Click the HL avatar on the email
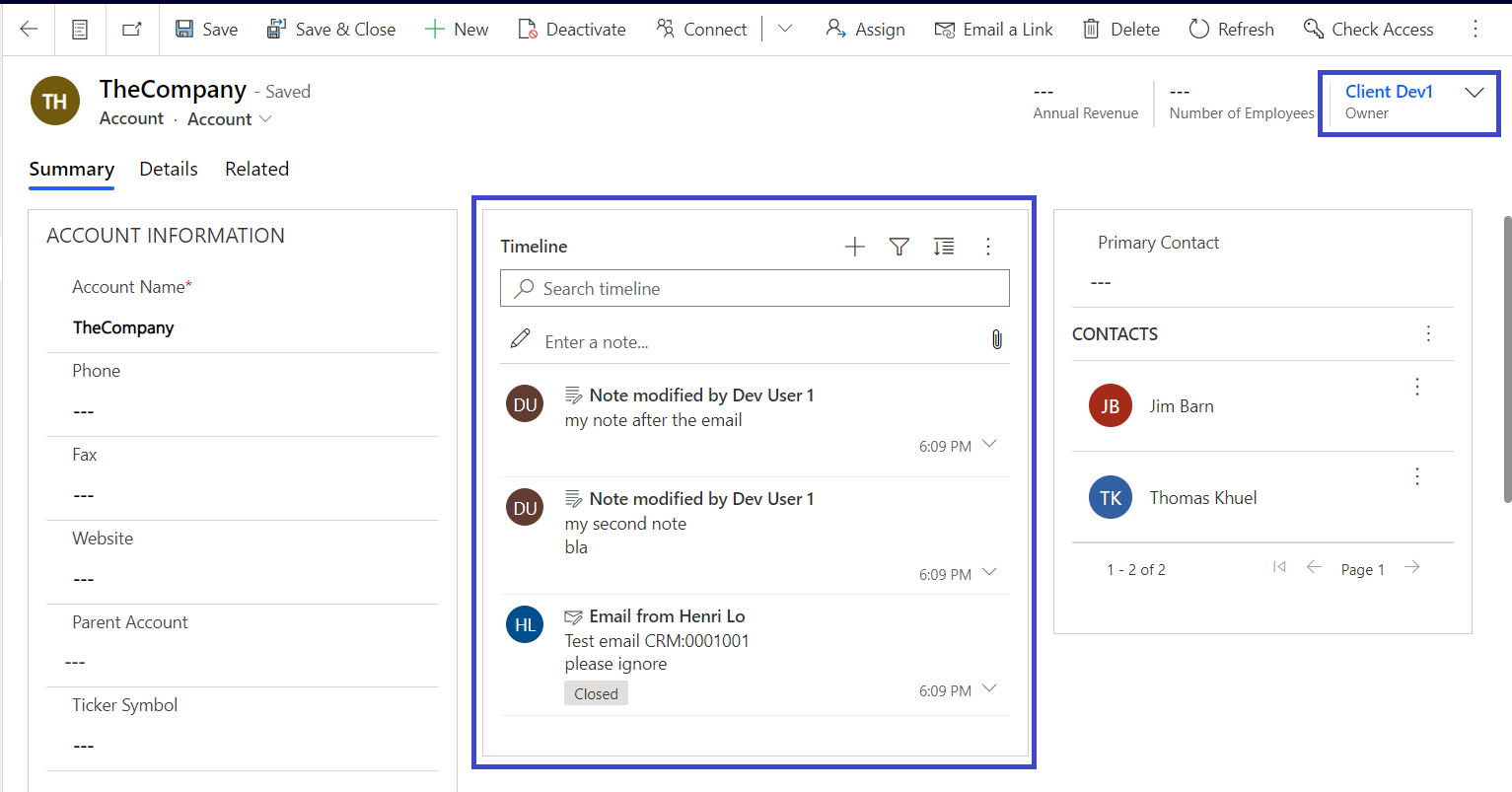 (x=525, y=624)
